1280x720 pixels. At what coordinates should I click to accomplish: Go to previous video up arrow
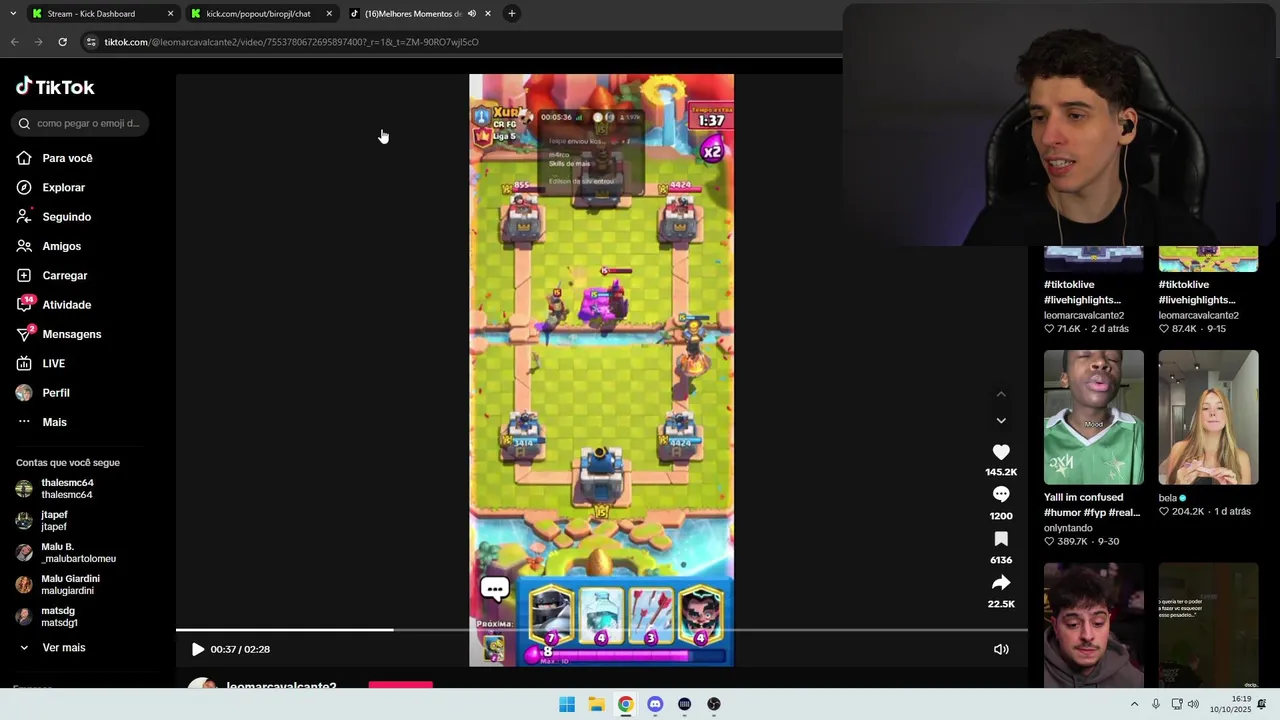(x=1001, y=394)
